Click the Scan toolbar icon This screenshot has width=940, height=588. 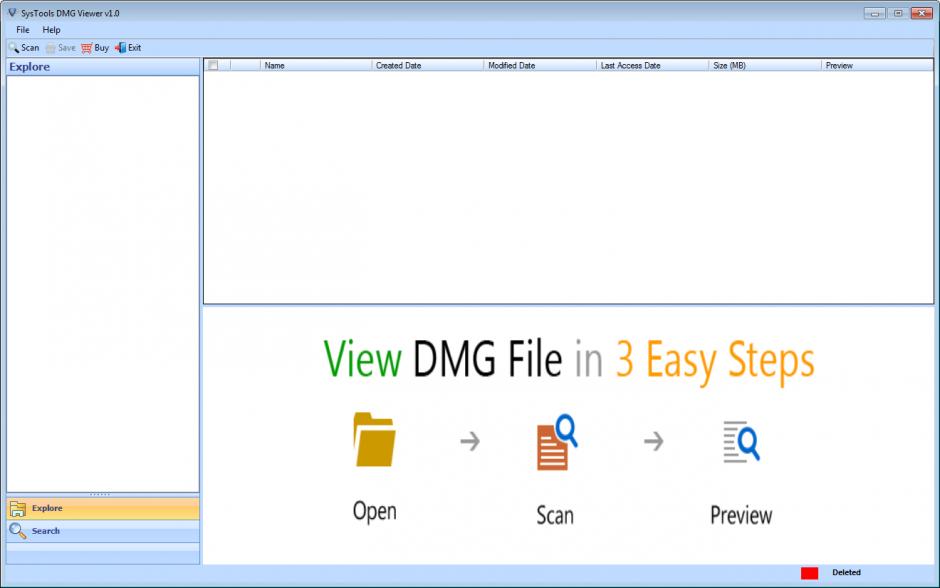(x=14, y=47)
